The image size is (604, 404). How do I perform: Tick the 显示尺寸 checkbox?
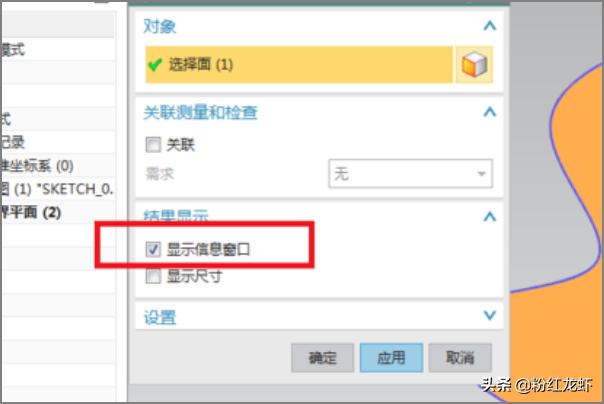153,276
